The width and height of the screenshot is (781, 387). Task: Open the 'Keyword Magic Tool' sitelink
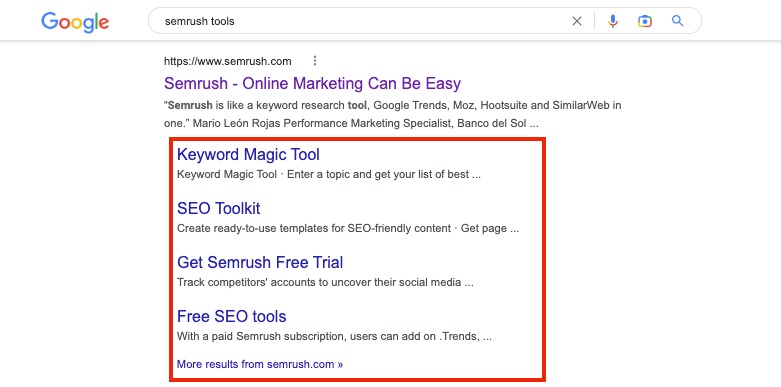point(248,154)
